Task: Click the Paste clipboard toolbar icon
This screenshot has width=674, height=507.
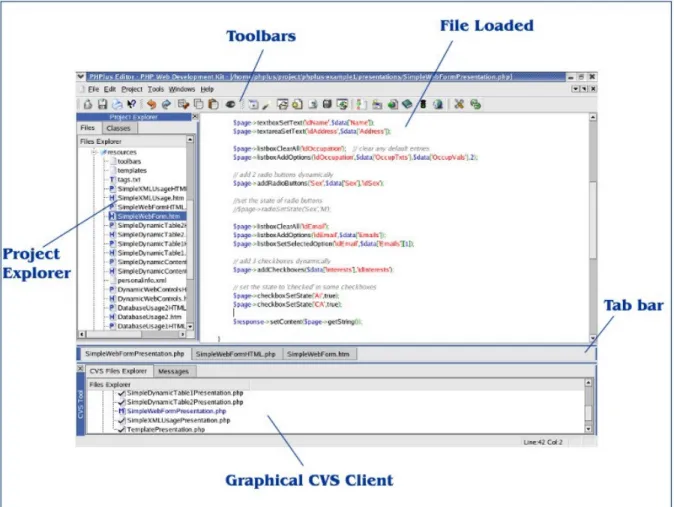Action: (214, 104)
